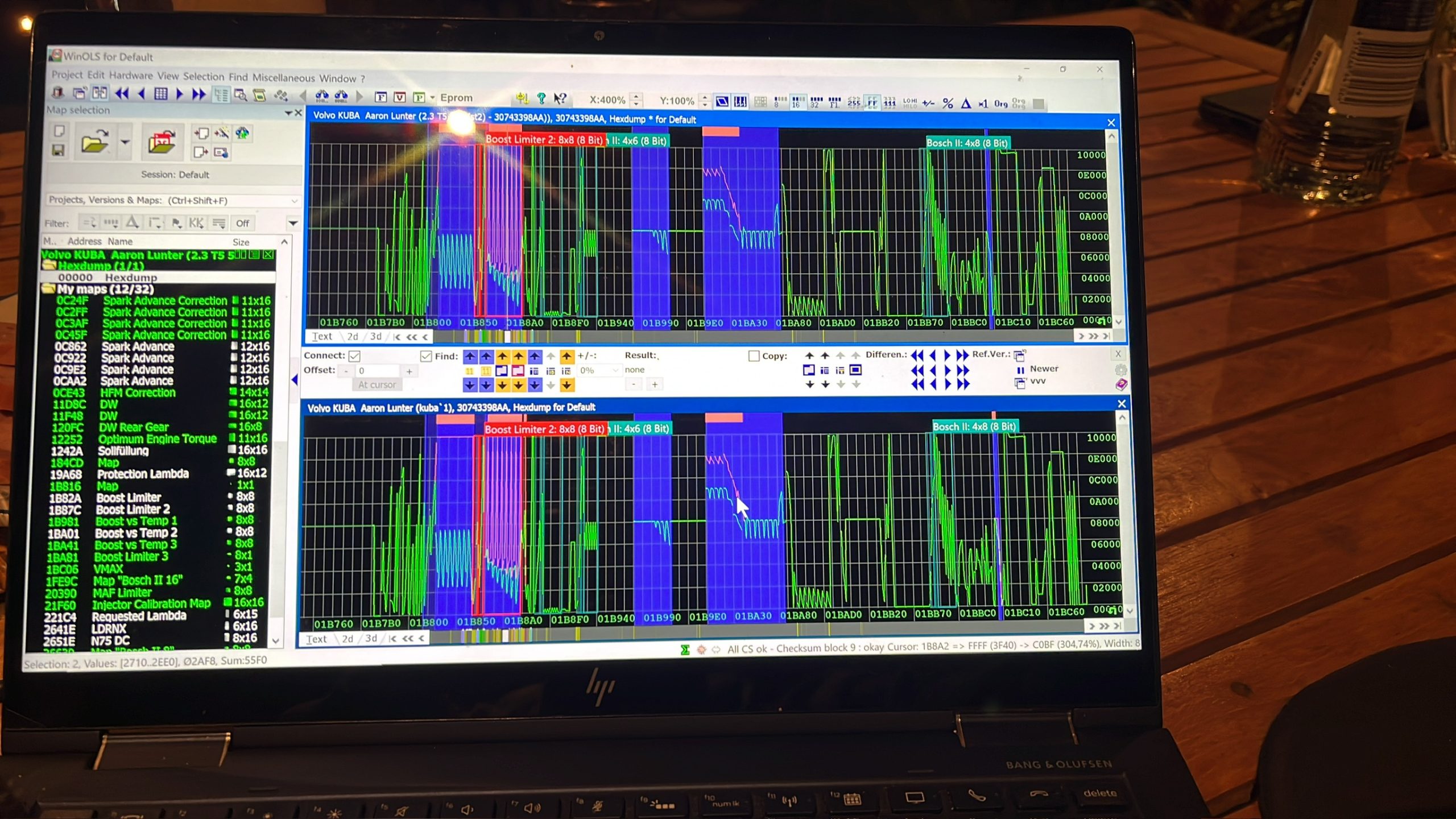The width and height of the screenshot is (1456, 819).
Task: Click the first binoculars search icon
Action: point(322,96)
